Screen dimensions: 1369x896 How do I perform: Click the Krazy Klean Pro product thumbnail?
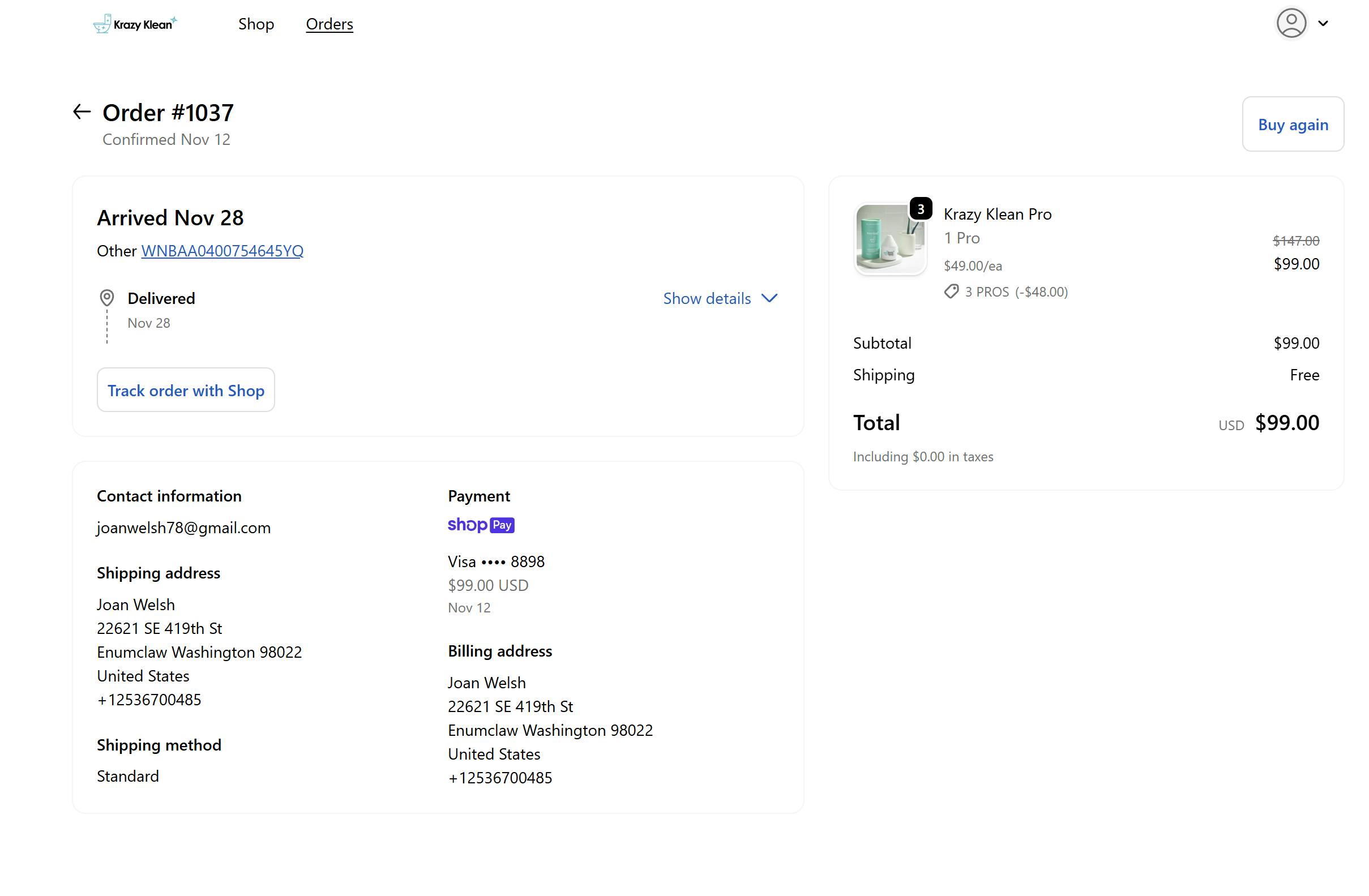[890, 238]
